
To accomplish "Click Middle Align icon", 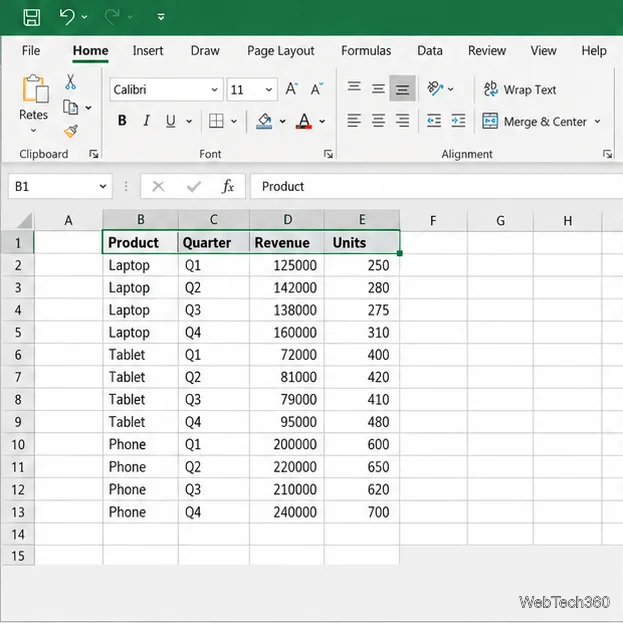I will tap(378, 89).
